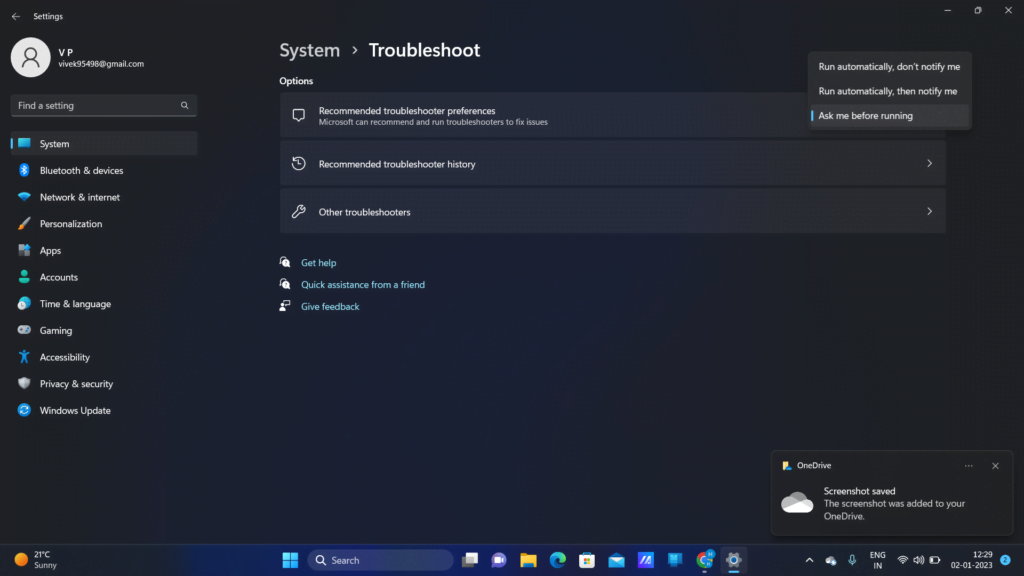This screenshot has height=576, width=1024.
Task: Click System in the breadcrumb
Action: pyautogui.click(x=310, y=50)
